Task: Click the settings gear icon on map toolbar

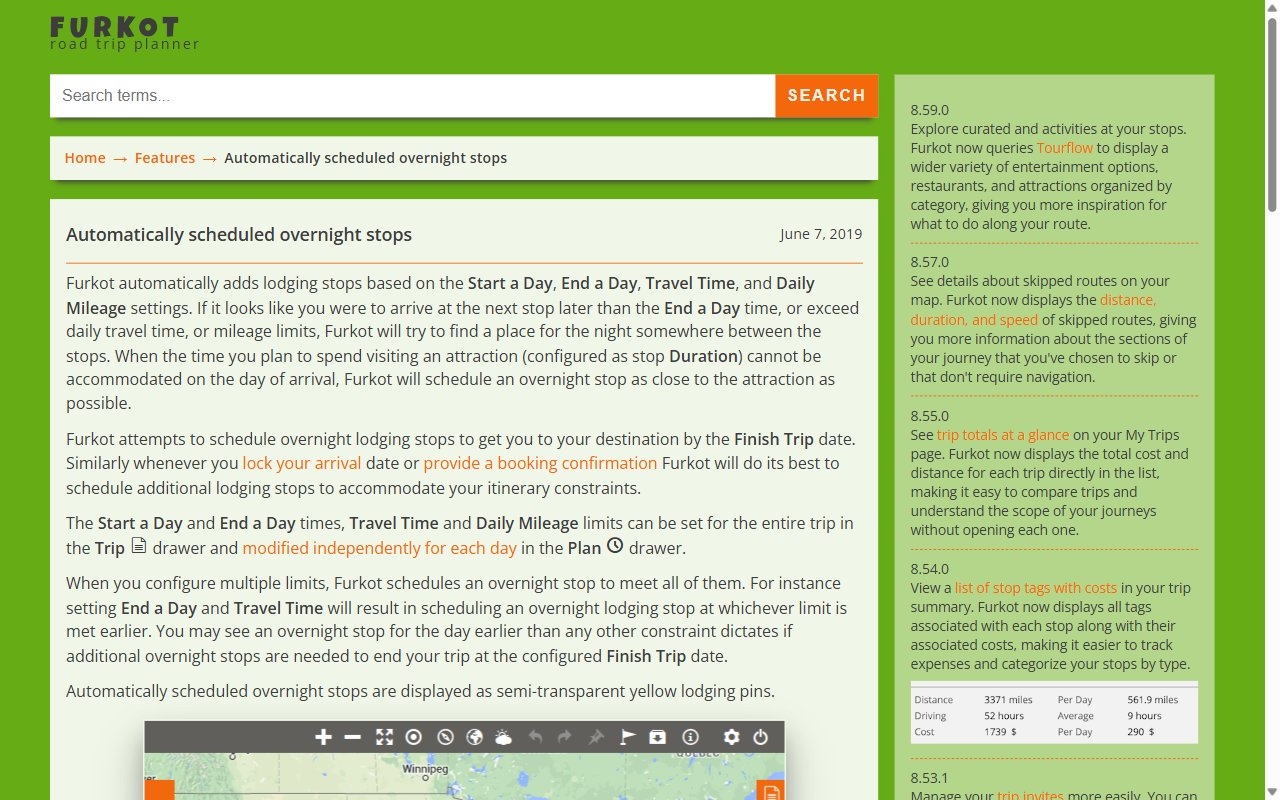Action: point(731,737)
